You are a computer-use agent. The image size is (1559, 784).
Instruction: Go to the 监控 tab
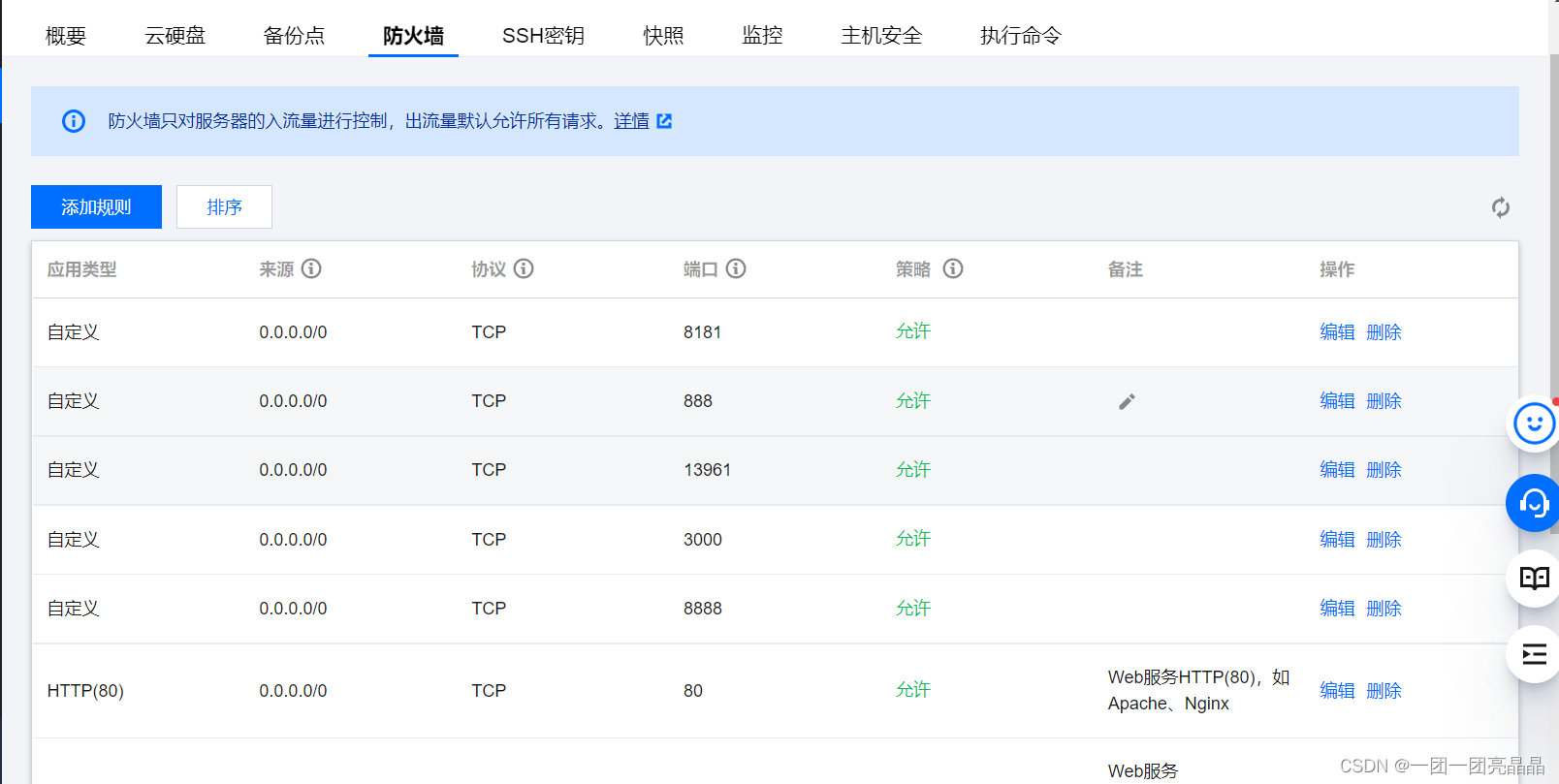[762, 36]
